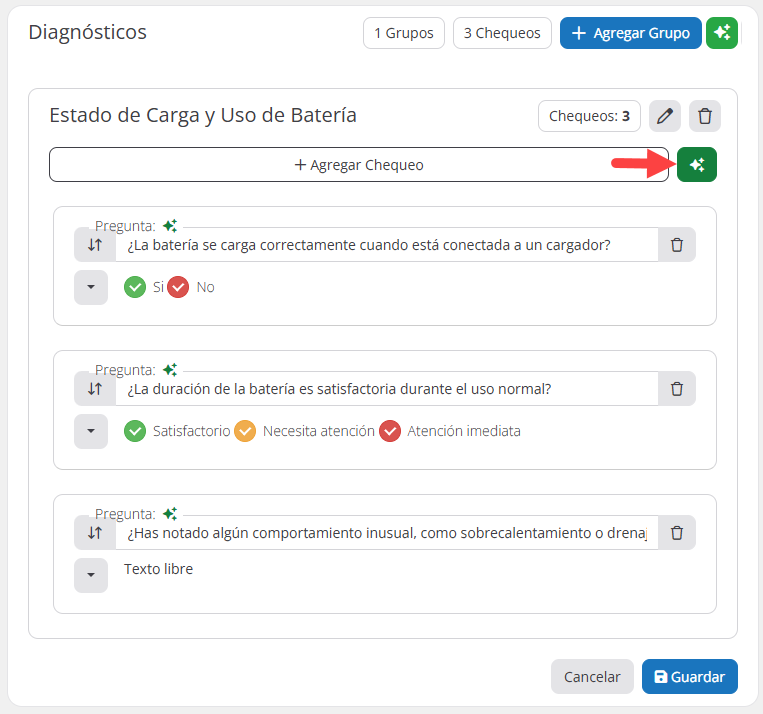The image size is (763, 714).
Task: Delete the unusual behavior question
Action: 677,533
